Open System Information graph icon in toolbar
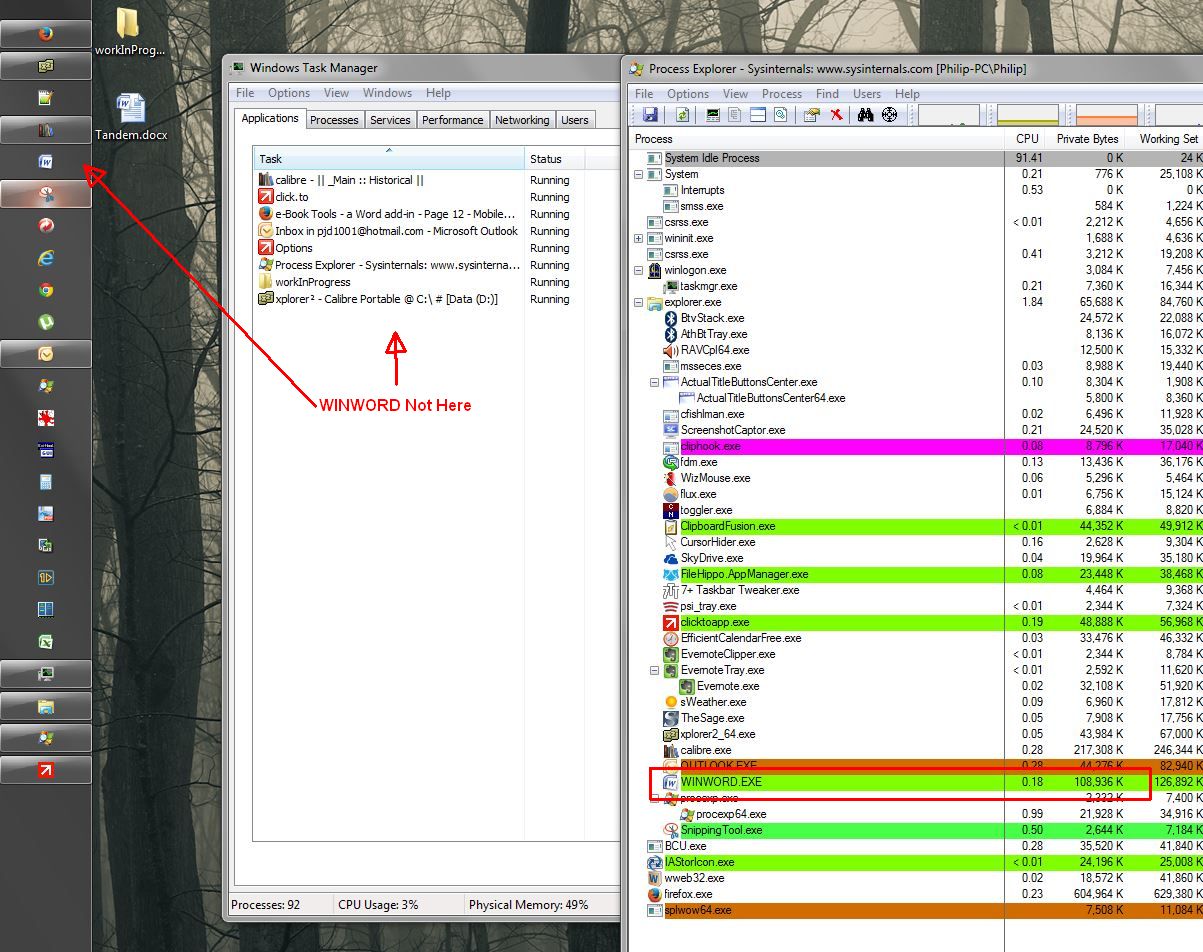 [x=713, y=115]
